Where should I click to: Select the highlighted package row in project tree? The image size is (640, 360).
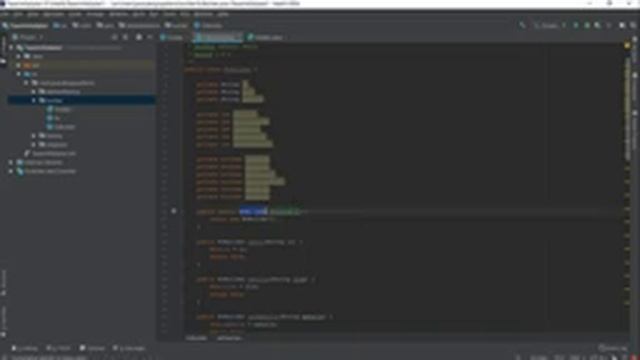point(82,100)
